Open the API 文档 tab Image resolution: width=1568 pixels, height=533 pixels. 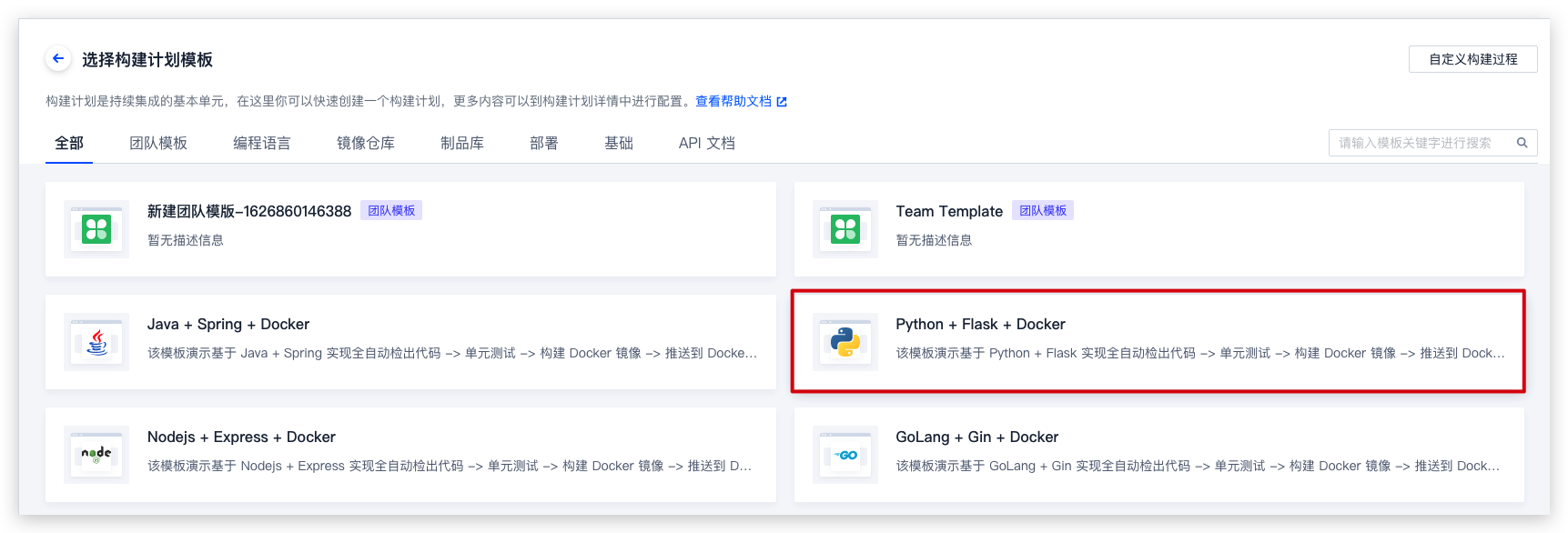point(707,143)
